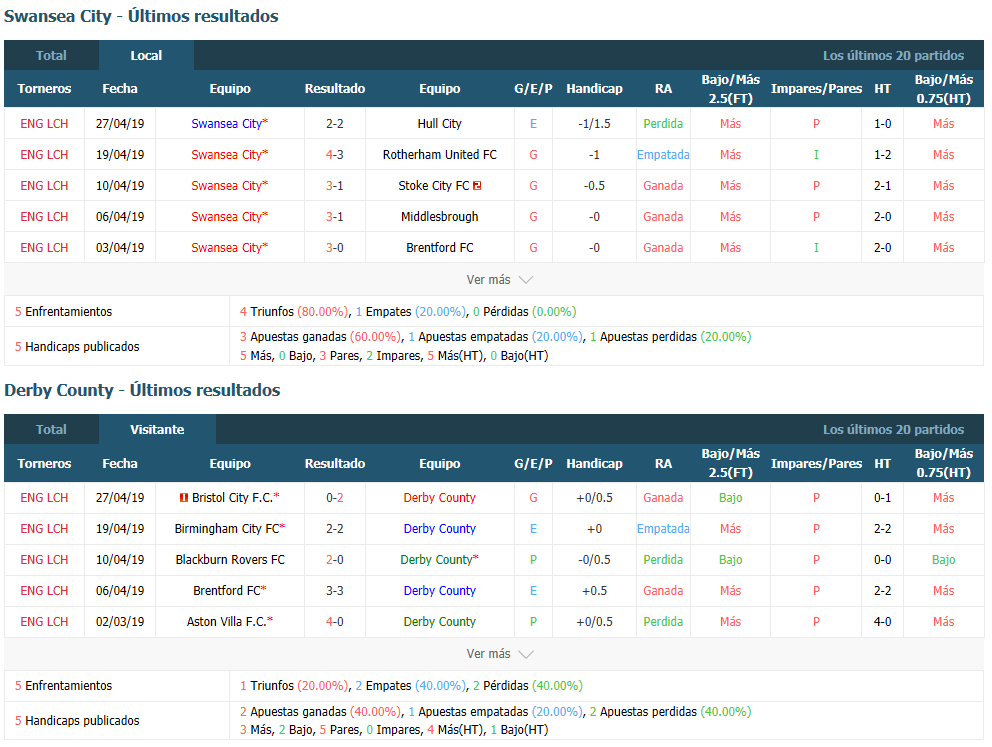Click the 'Derby County - Últimos resultados' heading

pyautogui.click(x=142, y=390)
